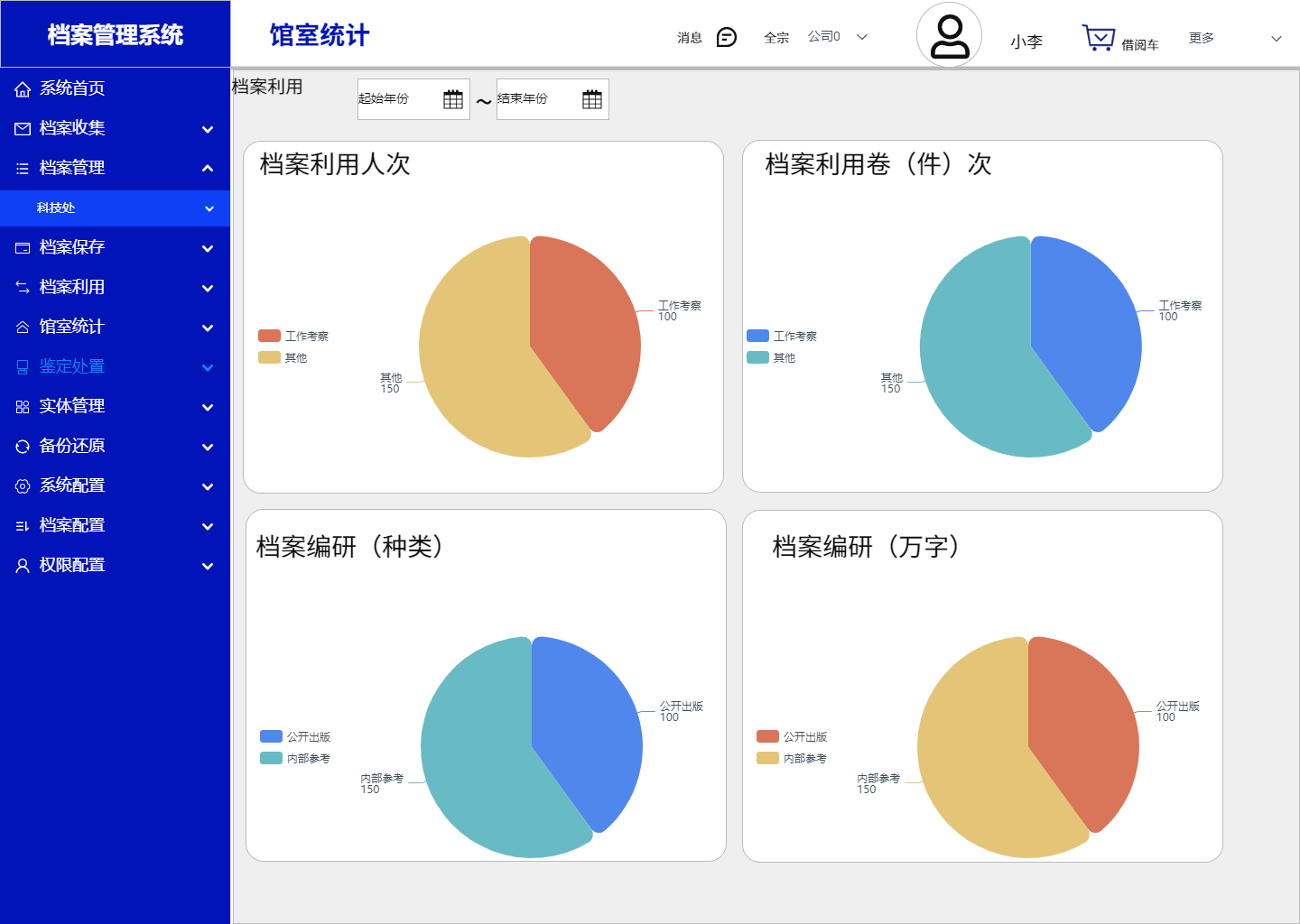Open the end year calendar icon

point(592,99)
